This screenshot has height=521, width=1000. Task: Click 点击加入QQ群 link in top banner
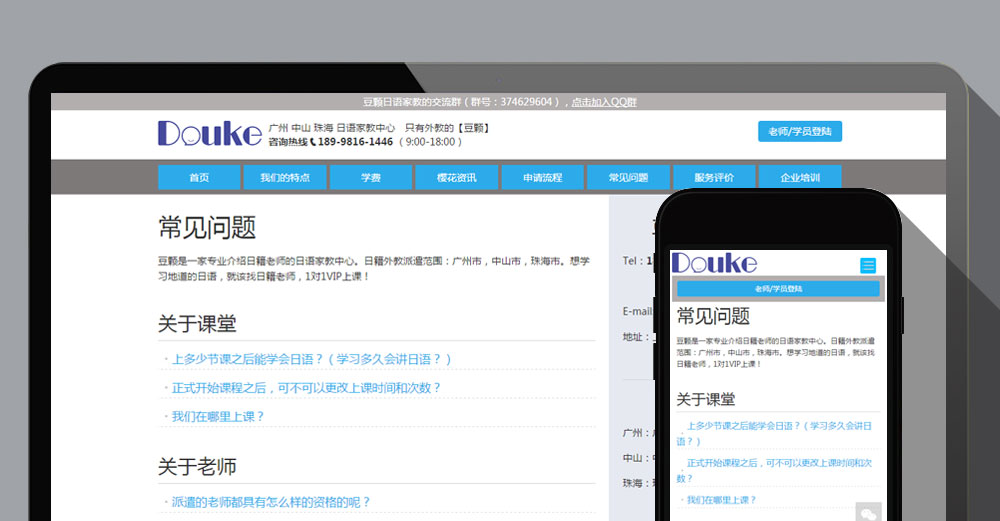point(604,102)
